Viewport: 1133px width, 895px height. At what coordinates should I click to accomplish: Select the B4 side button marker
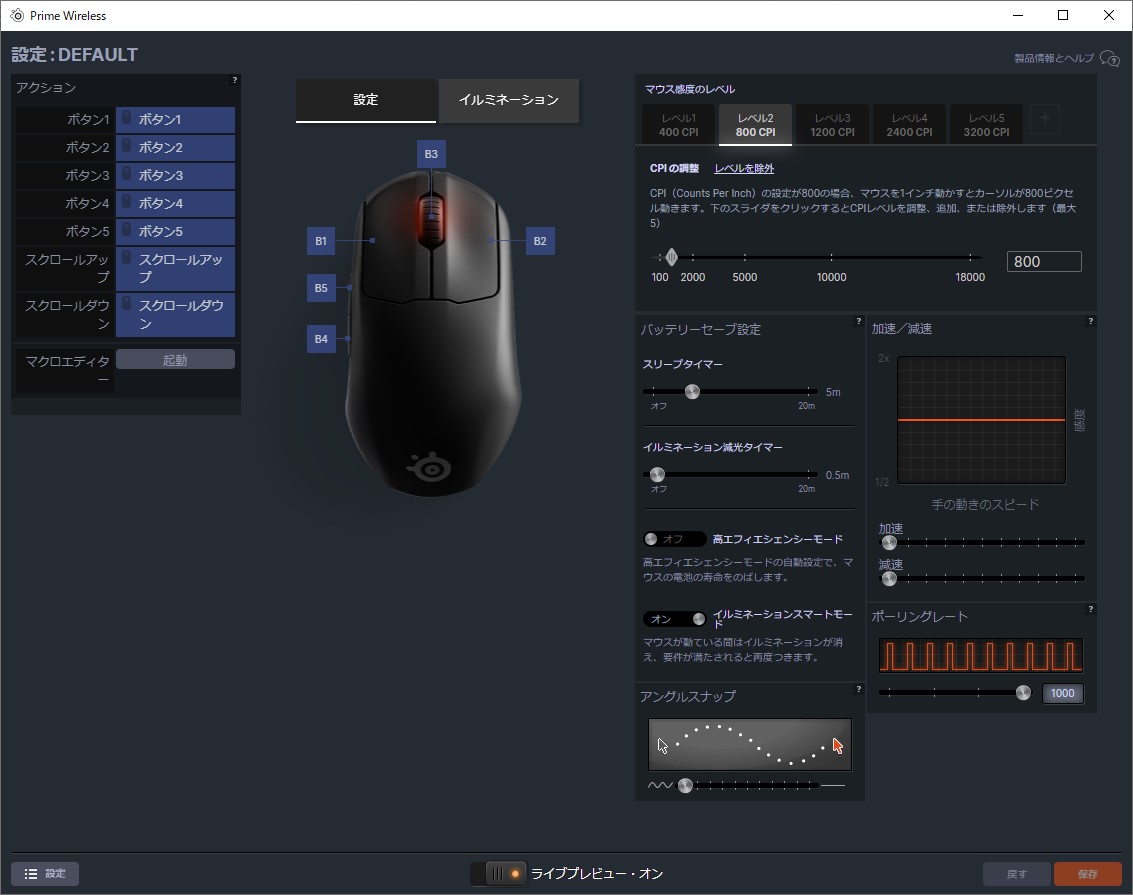(321, 339)
